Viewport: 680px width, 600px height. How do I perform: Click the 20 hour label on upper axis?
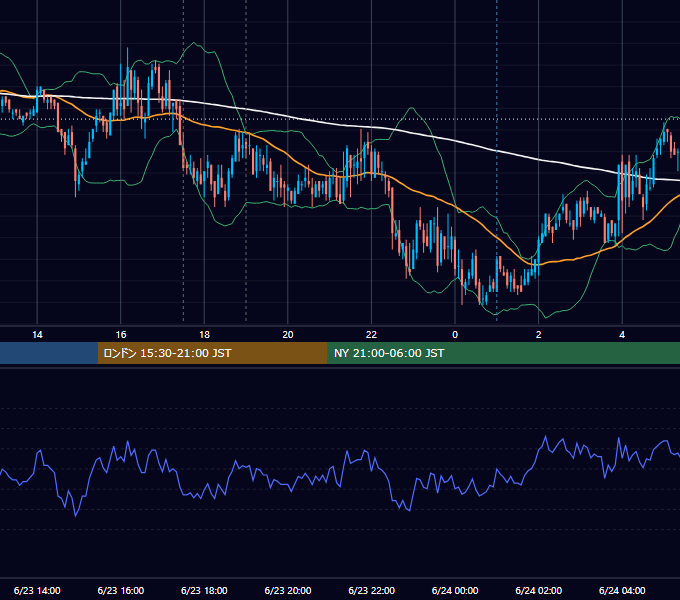click(x=288, y=335)
